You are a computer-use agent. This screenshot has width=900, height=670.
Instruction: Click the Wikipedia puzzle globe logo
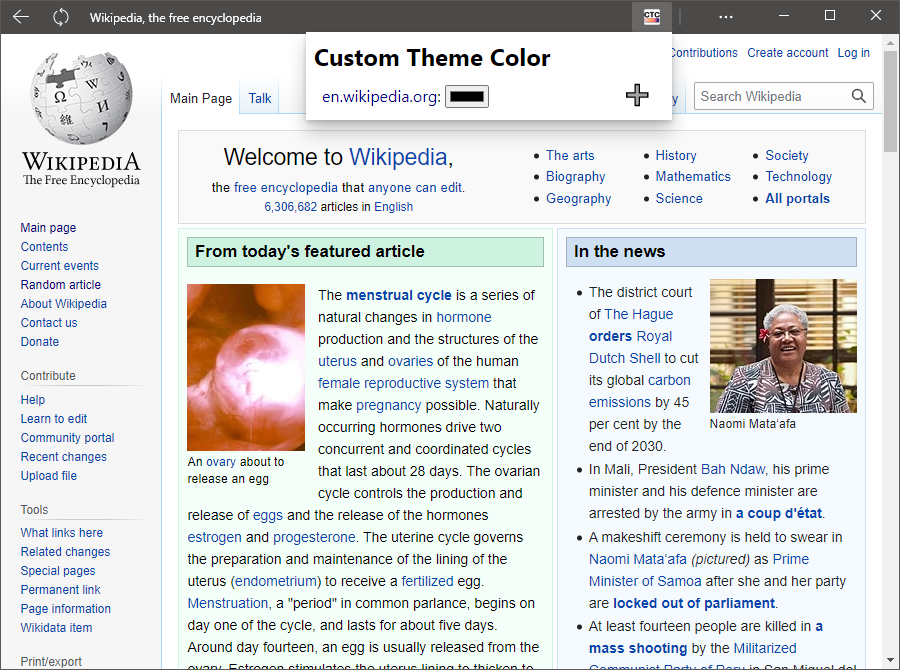[x=80, y=97]
